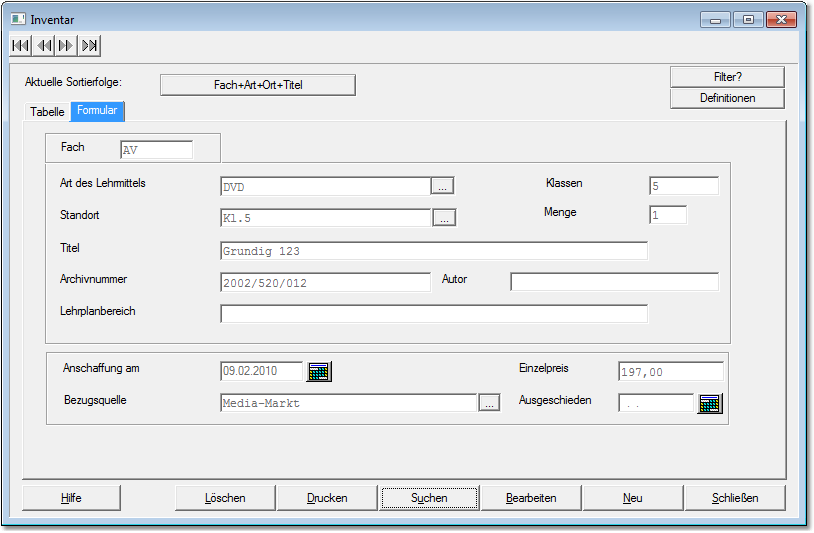814x533 pixels.
Task: Change sort order Fach+Art+Ort+Titel
Action: pos(258,85)
